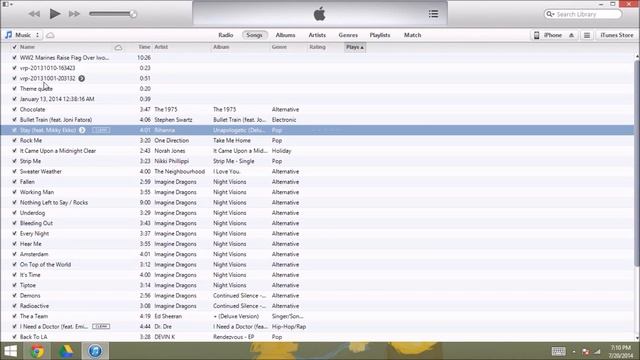Switch to the Match tab
Screen dimensions: 640x360
413,35
